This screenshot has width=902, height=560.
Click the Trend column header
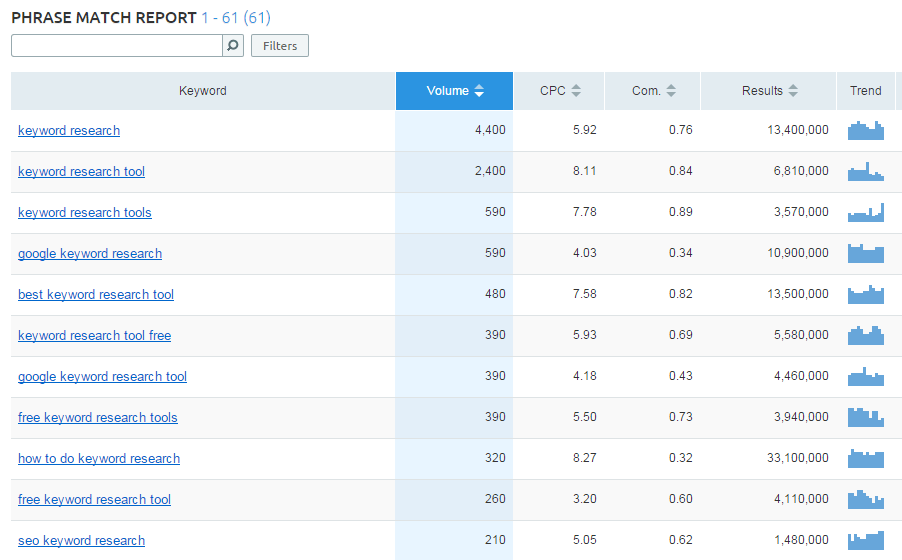click(x=866, y=91)
